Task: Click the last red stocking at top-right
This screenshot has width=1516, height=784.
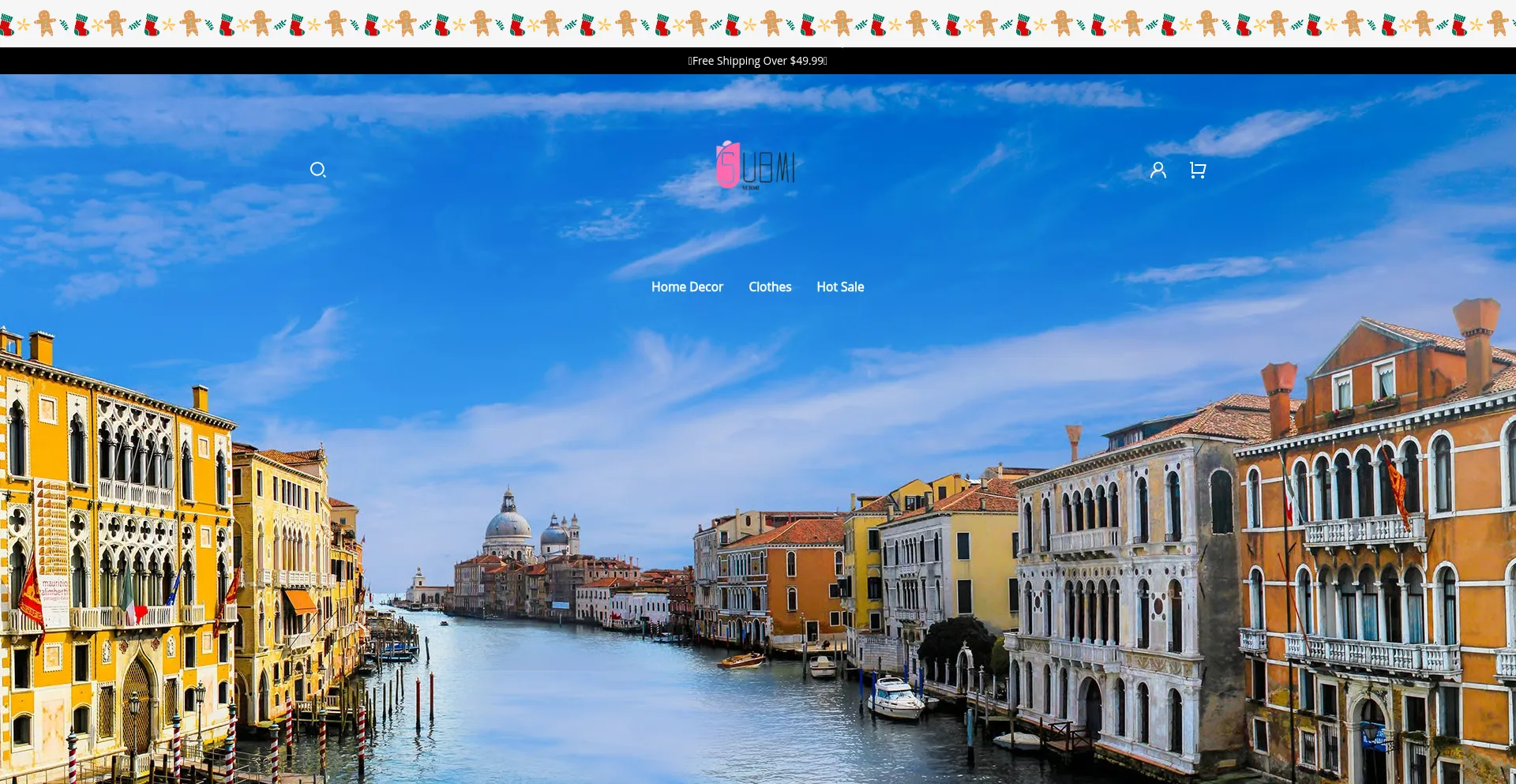Action: coord(1459,25)
